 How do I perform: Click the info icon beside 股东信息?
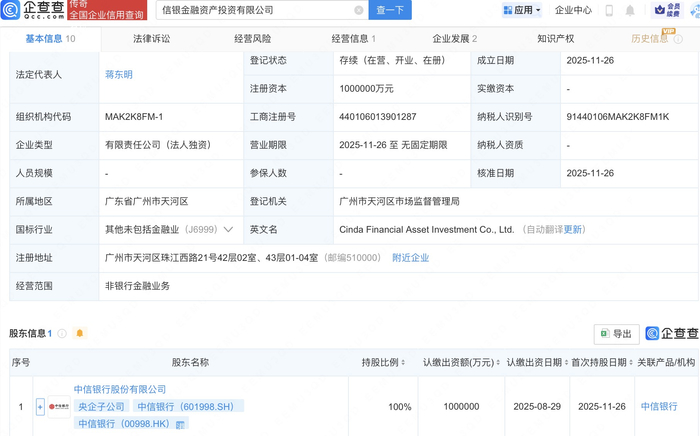(x=62, y=333)
